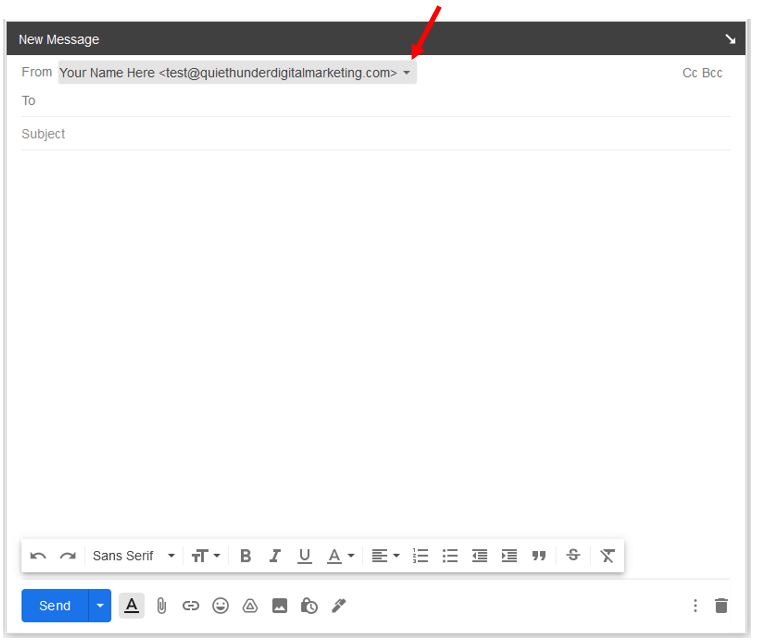Click the indent more icon
This screenshot has height=644, width=759.
coord(509,556)
